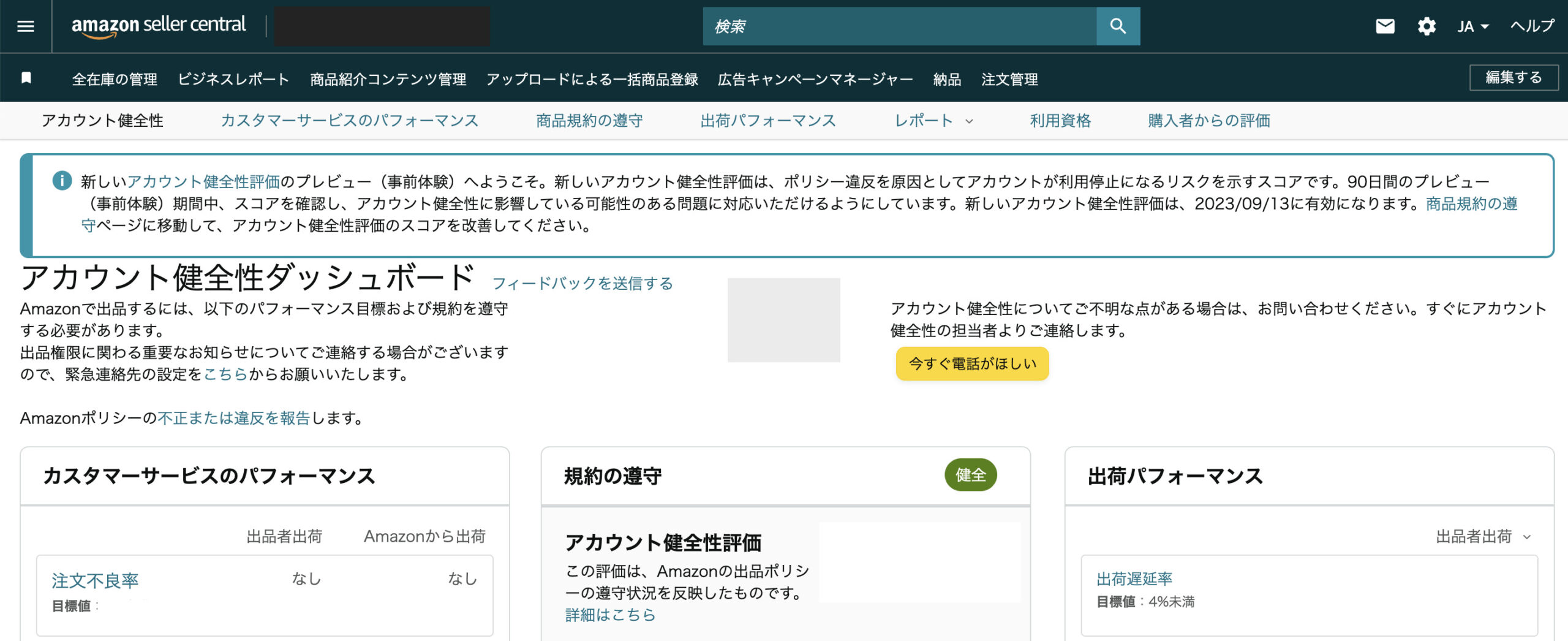Click the bookmark icon in the navigation bar
Screen dimensions: 1568x641
(26, 78)
